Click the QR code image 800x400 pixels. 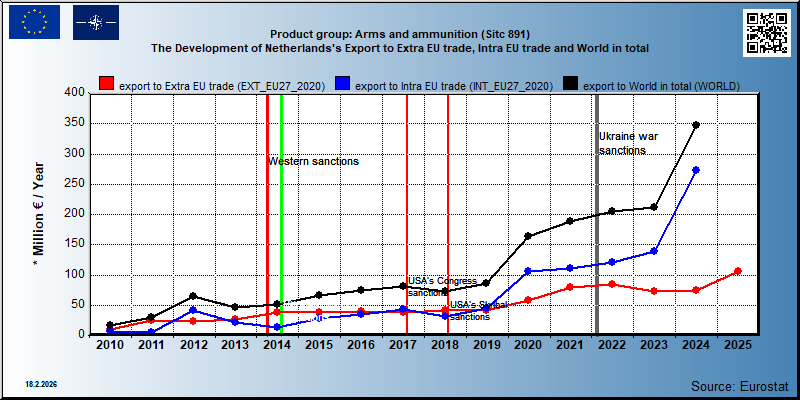coord(766,33)
